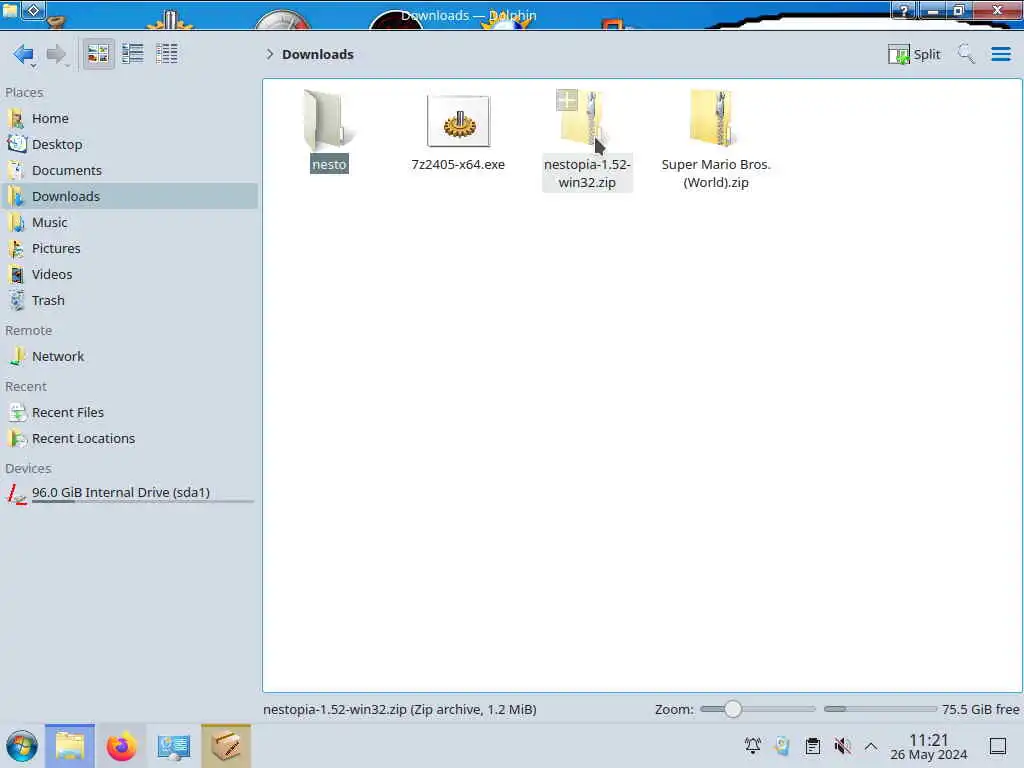Expand hidden system tray icons arrow

(x=871, y=746)
